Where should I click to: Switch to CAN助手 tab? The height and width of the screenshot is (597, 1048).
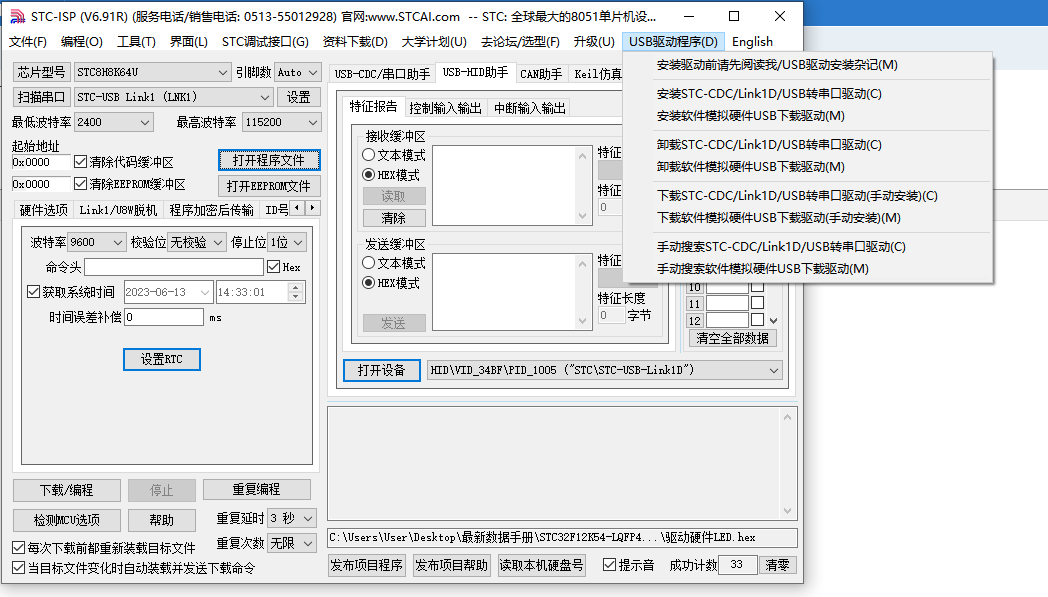click(541, 74)
